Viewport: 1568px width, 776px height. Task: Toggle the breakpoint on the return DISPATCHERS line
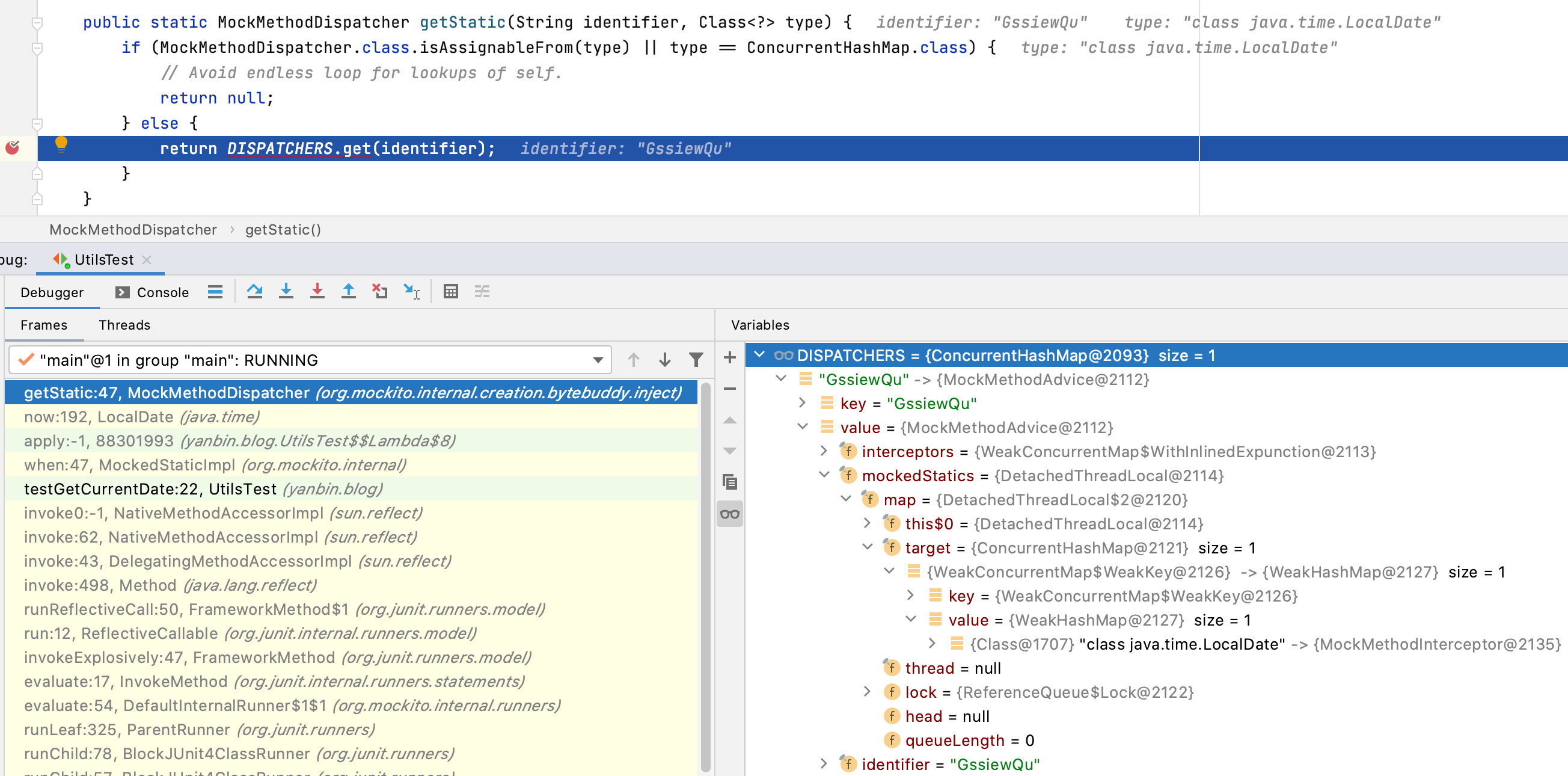12,148
